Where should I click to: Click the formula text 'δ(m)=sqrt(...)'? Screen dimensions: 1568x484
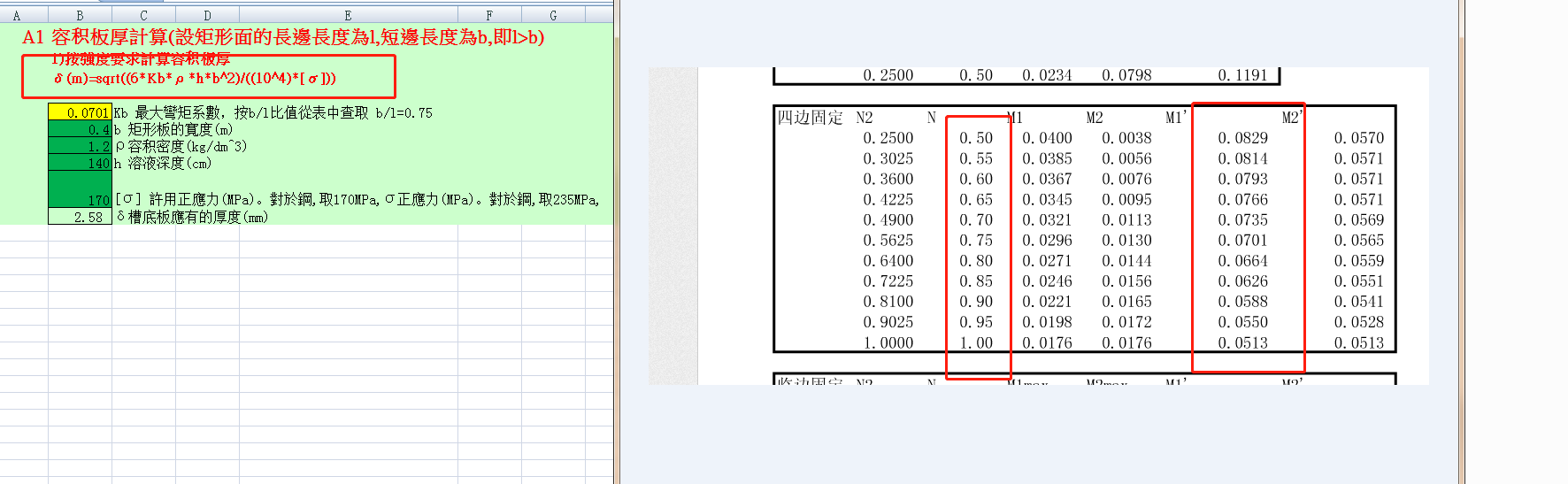coord(195,79)
